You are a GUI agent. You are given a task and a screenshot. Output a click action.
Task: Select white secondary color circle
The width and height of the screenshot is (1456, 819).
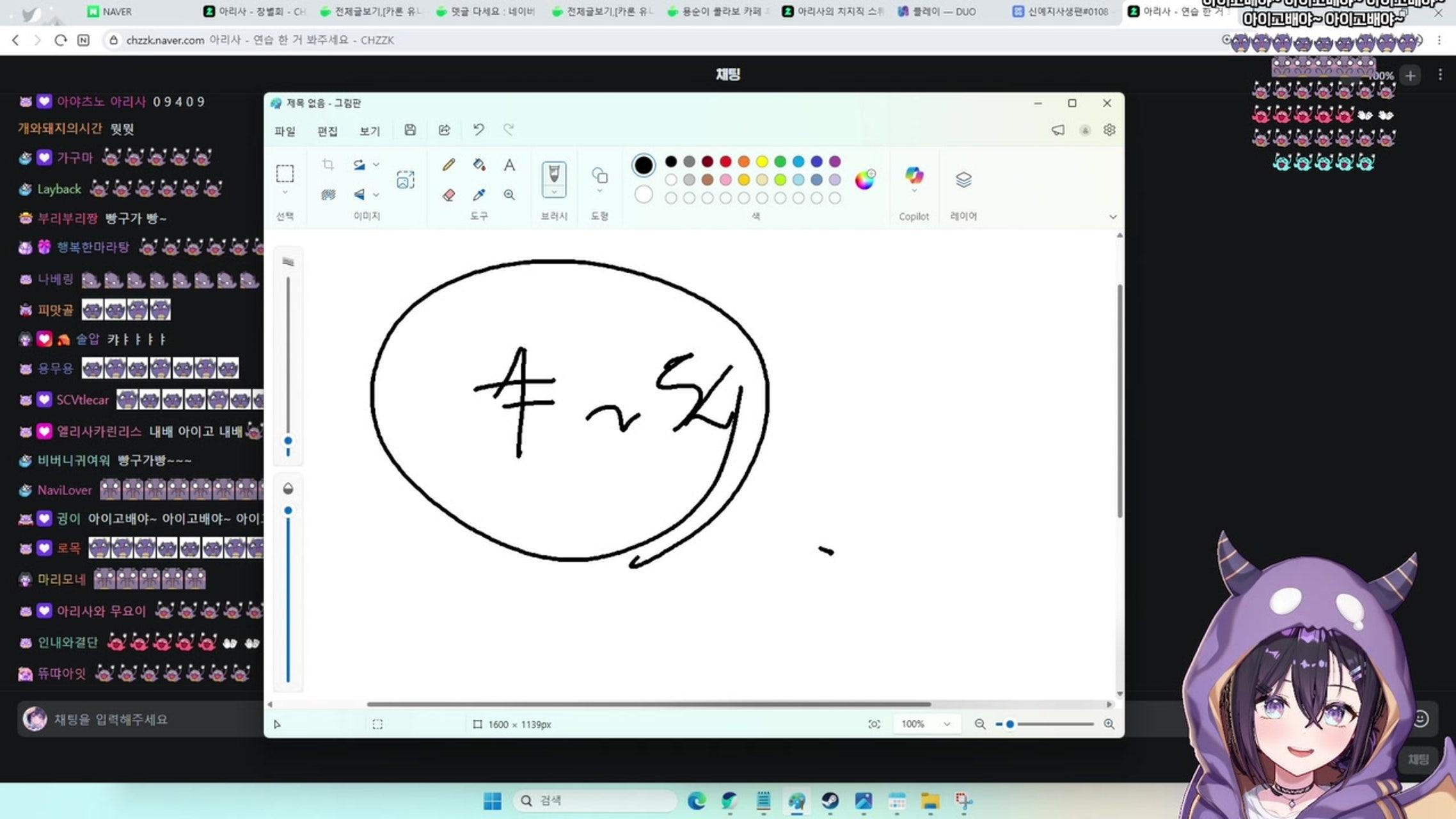point(644,195)
